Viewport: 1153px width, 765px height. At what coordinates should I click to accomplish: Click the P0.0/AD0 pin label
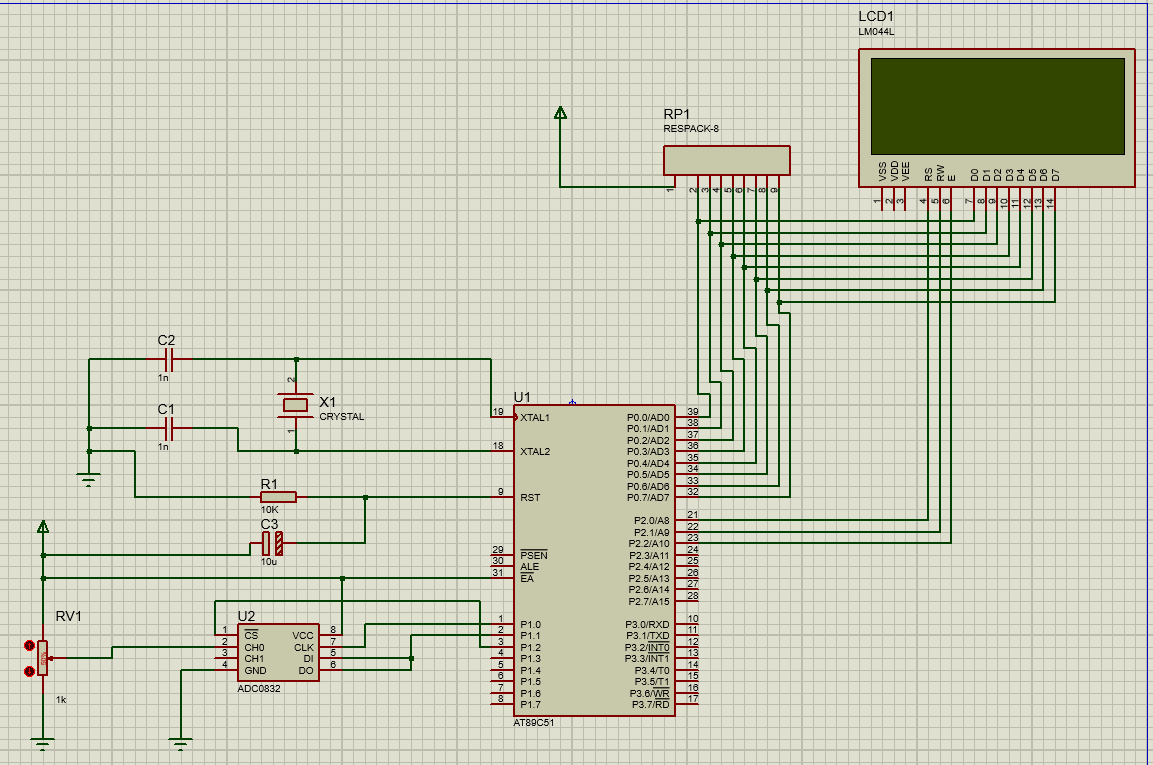click(x=648, y=418)
